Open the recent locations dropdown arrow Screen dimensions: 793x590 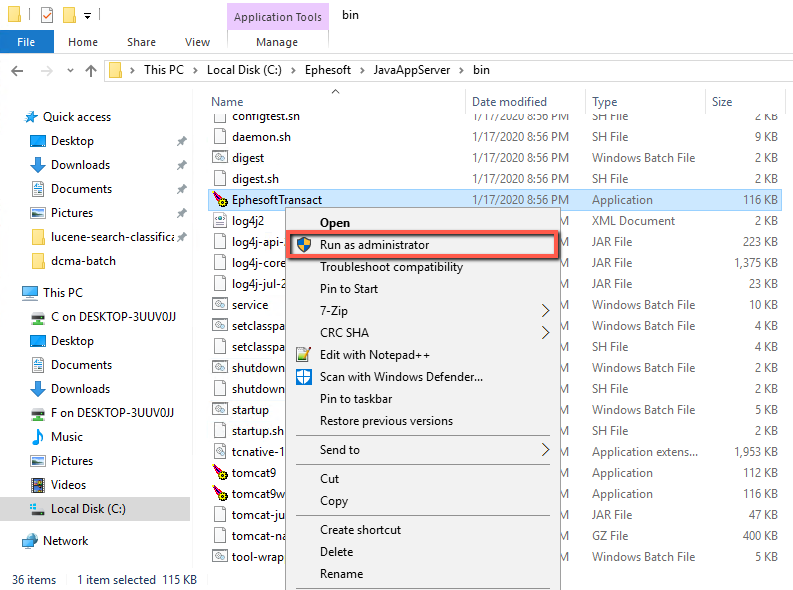tap(70, 71)
